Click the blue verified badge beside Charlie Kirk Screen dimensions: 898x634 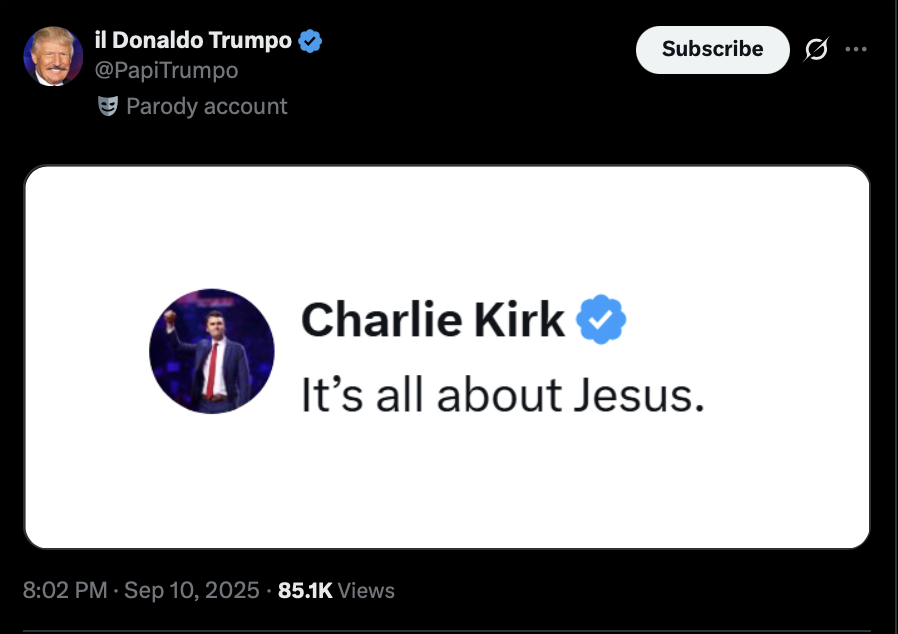tap(603, 320)
